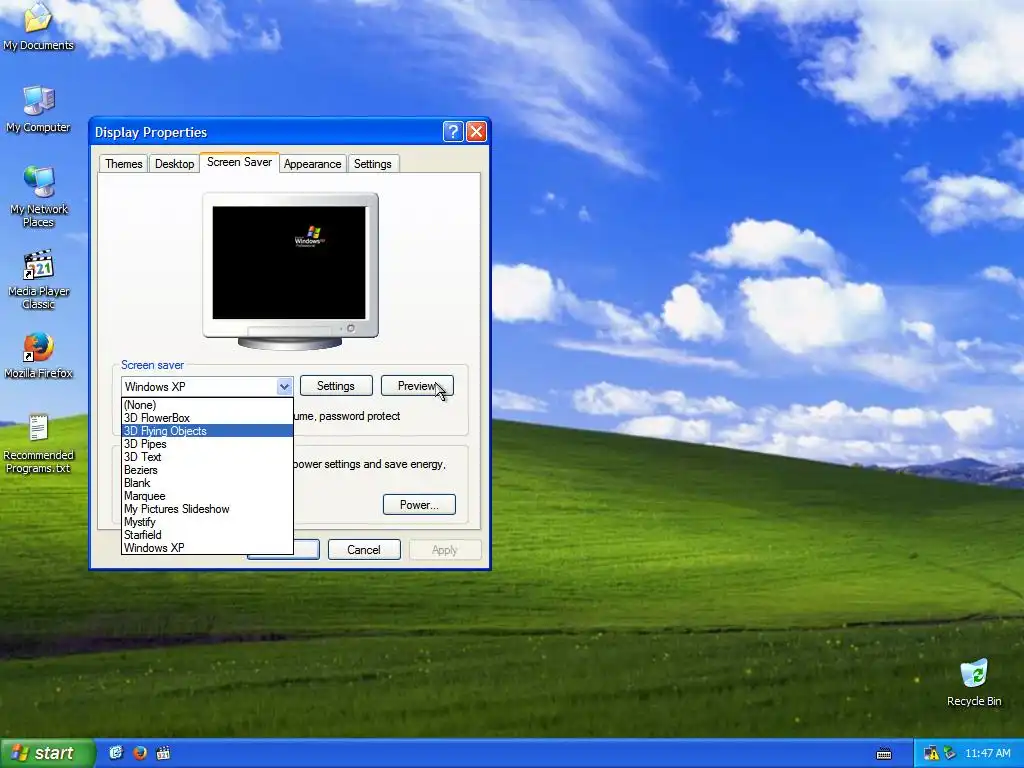Choose (None) from screen saver list

point(207,405)
